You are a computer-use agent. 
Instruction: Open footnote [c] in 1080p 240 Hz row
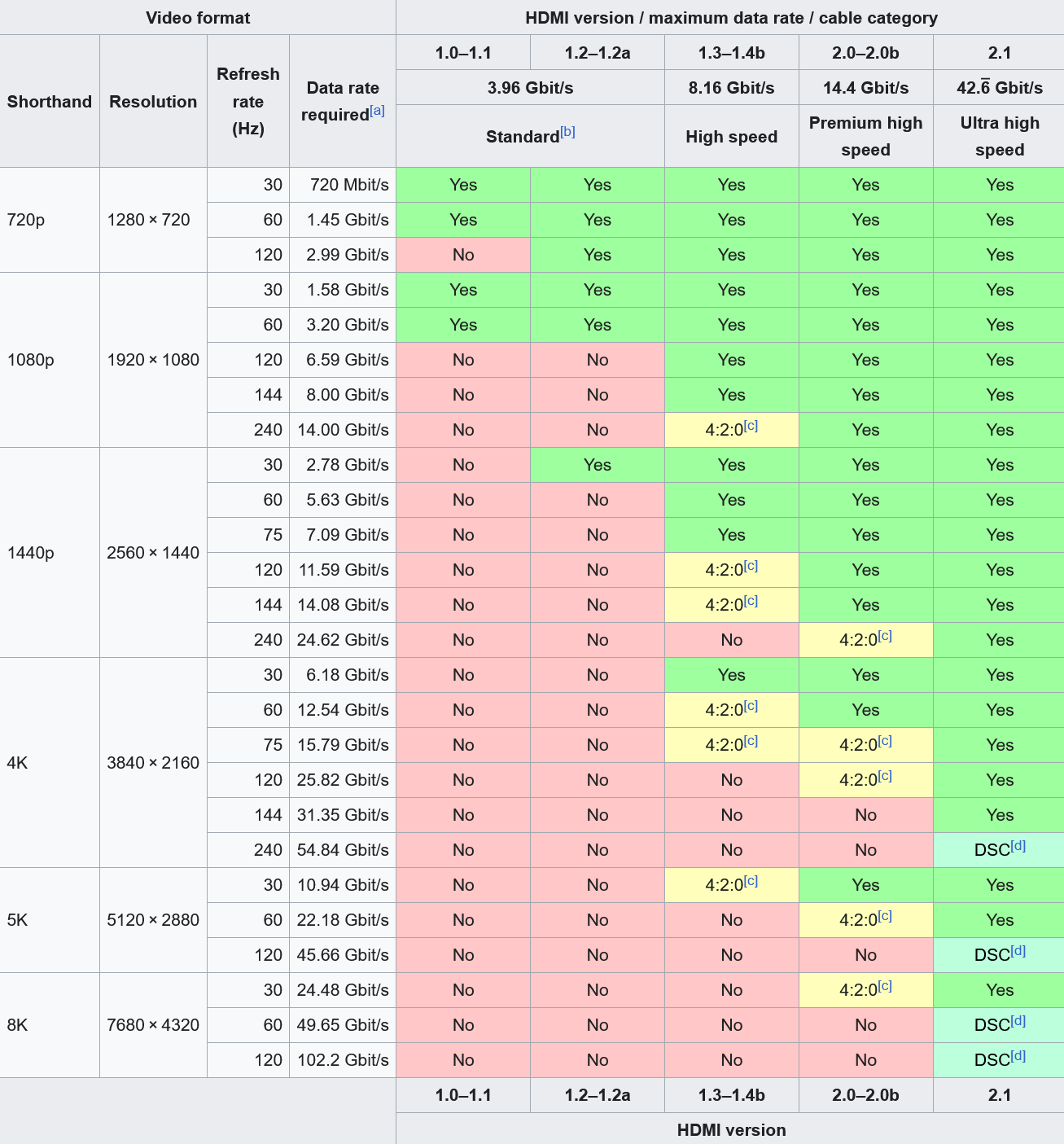pos(751,425)
